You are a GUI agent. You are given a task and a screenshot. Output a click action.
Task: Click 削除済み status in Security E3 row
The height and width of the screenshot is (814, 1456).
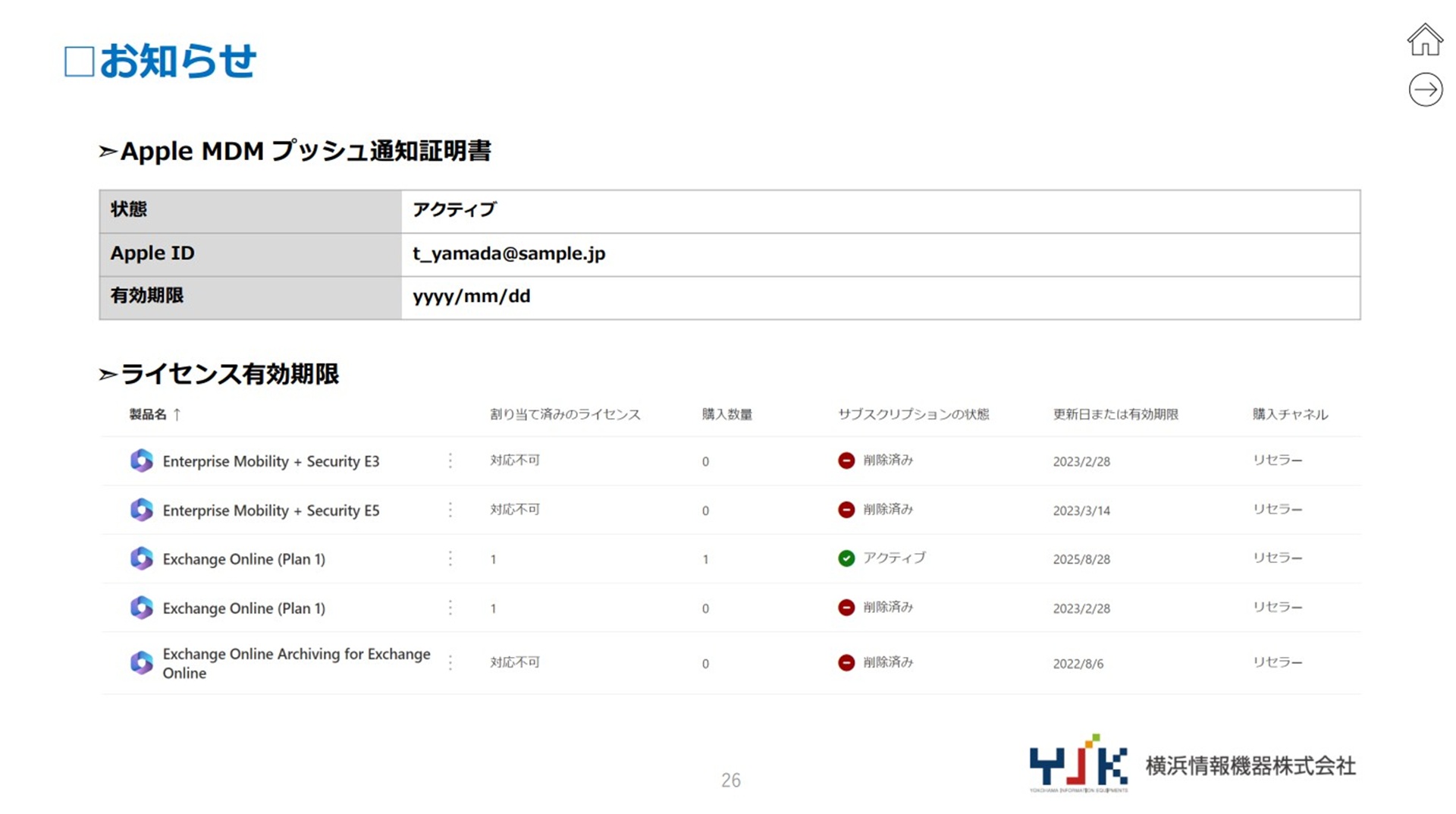coord(888,460)
